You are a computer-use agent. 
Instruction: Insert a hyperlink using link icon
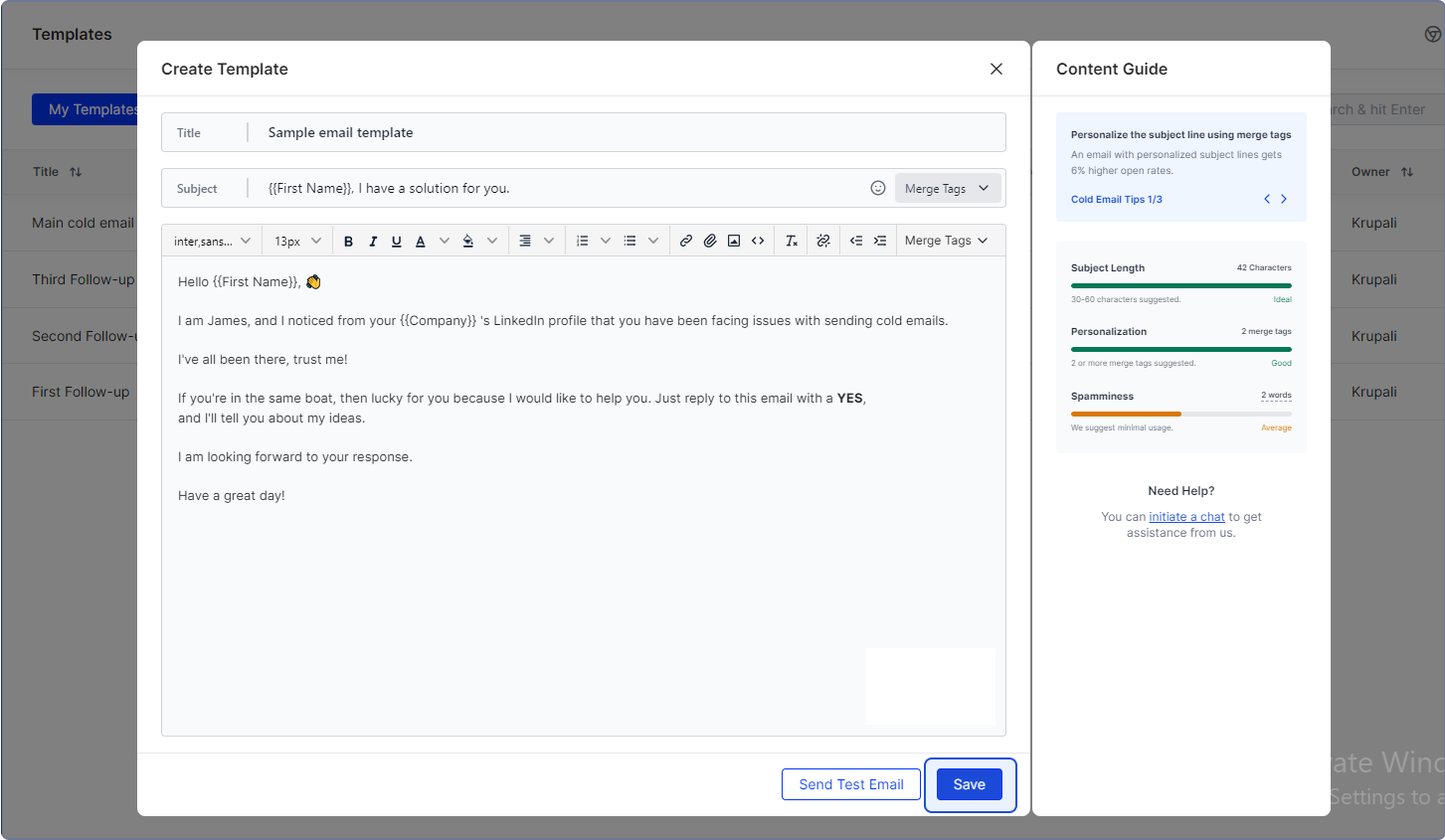point(686,241)
